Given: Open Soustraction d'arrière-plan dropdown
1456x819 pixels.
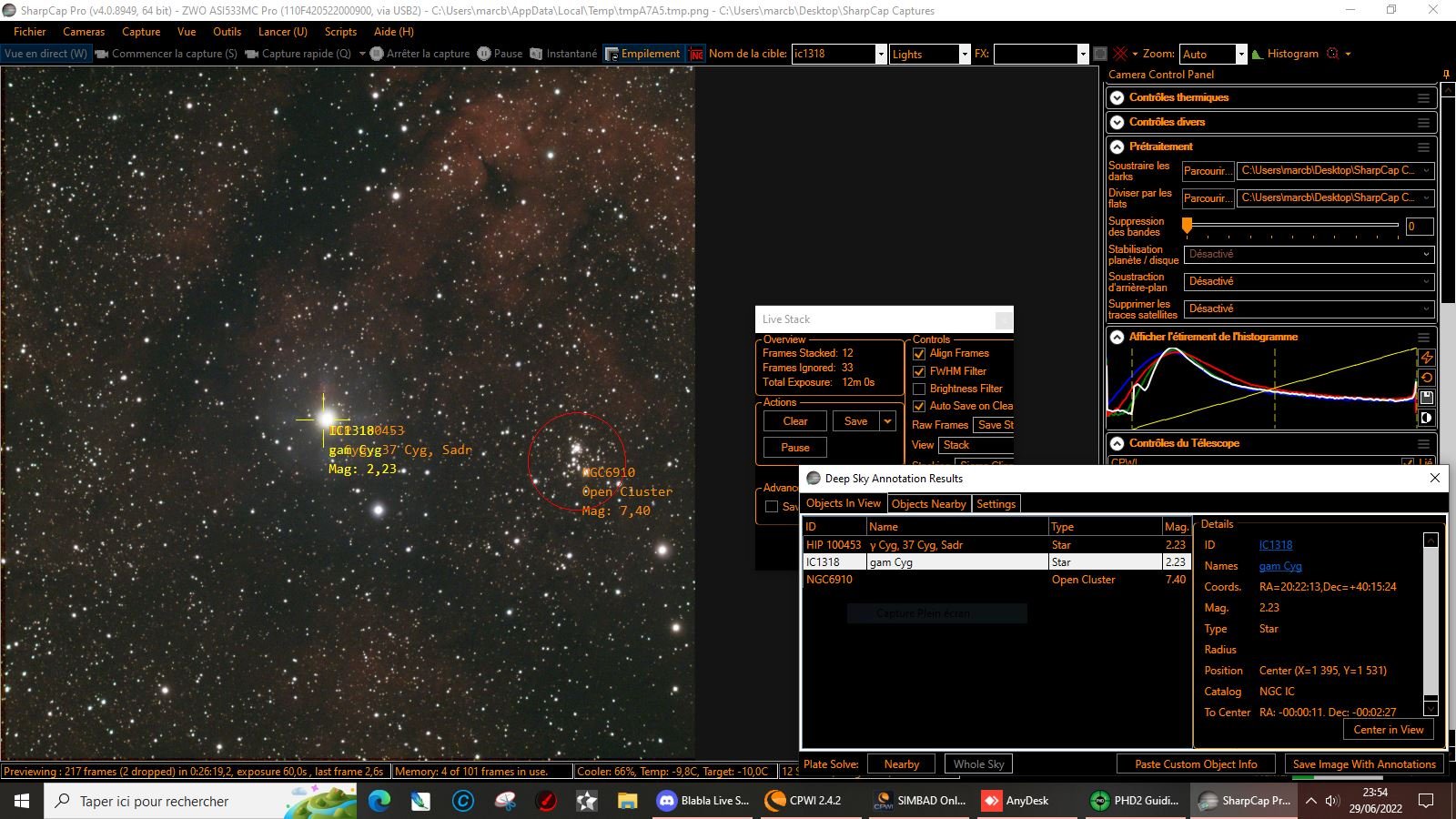Looking at the screenshot, I should coord(1309,282).
